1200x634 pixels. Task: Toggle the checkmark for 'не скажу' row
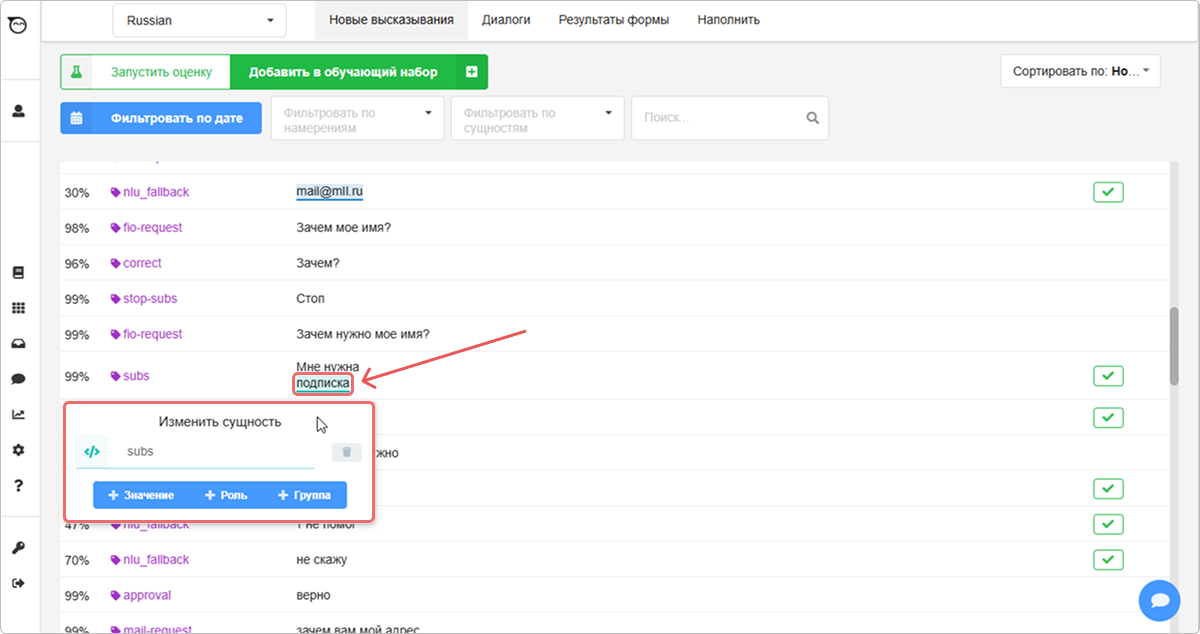[1108, 559]
